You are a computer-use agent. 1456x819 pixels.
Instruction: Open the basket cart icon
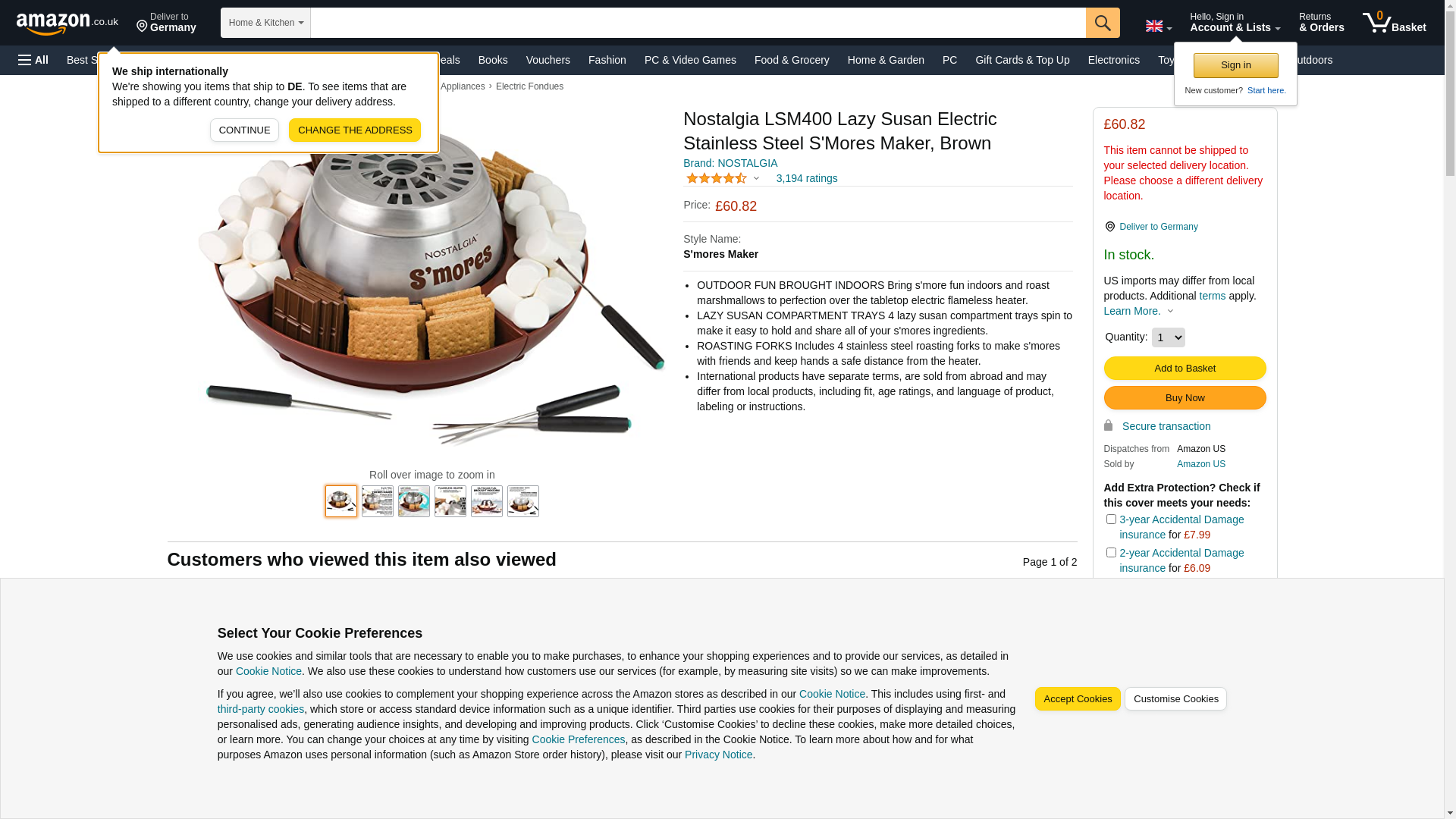(x=1394, y=23)
